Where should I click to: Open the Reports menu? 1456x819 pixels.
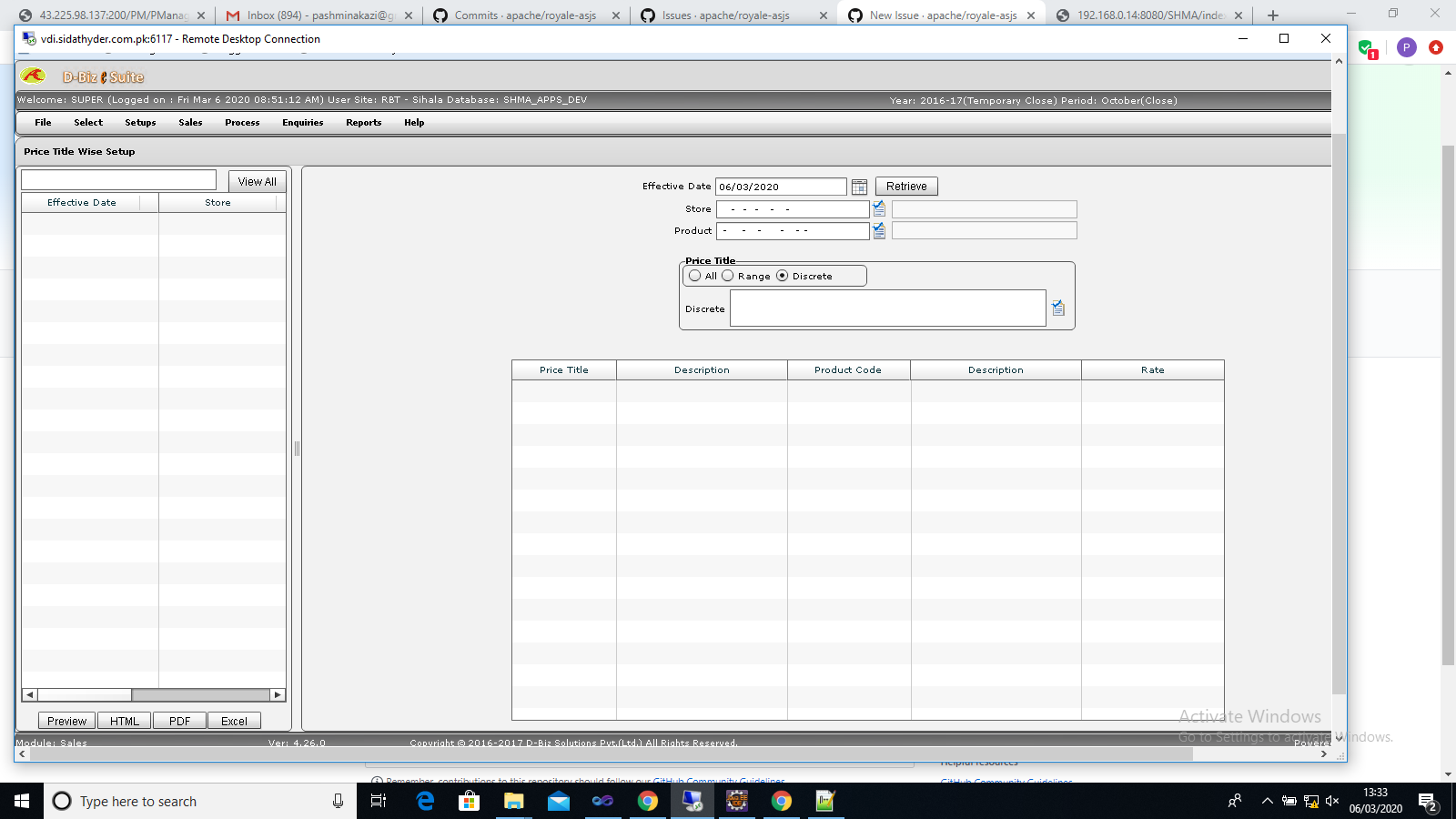[x=364, y=122]
